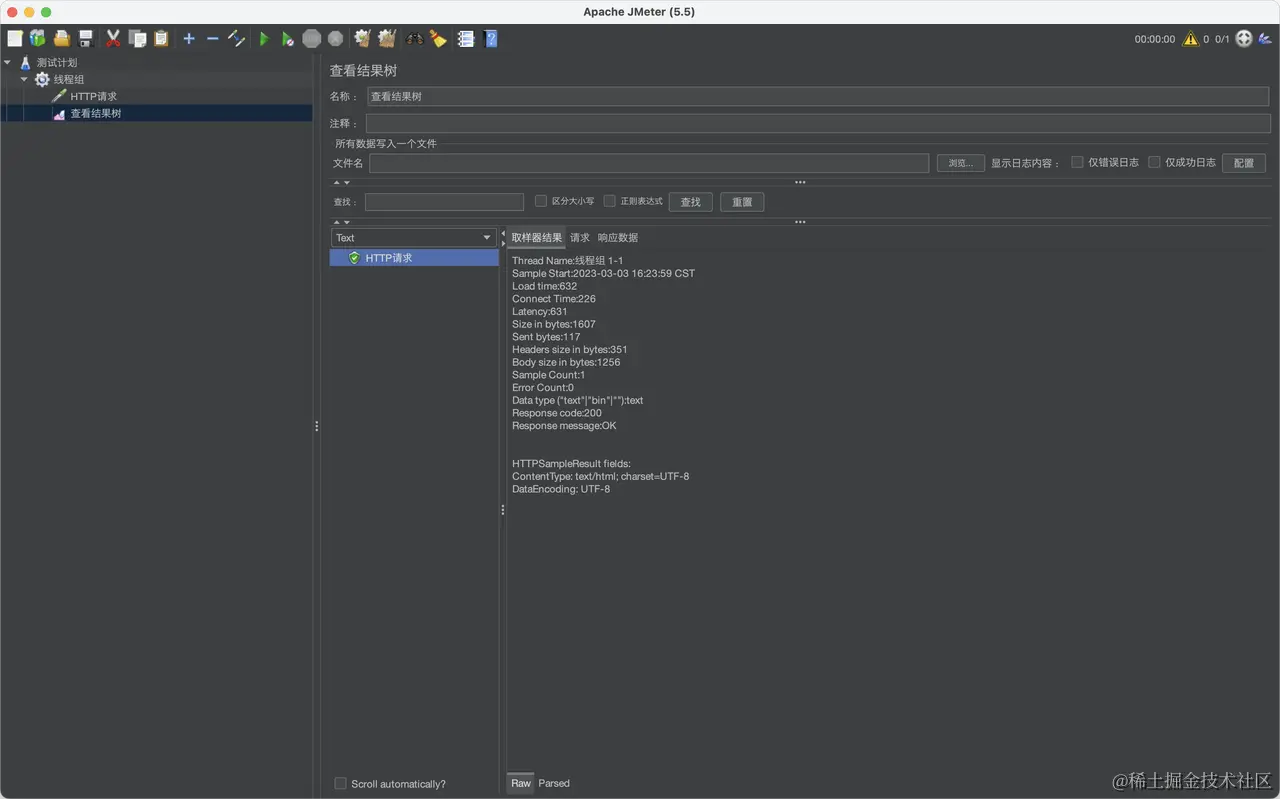Open the Function Helper list icon
The image size is (1280, 799).
[x=465, y=39]
